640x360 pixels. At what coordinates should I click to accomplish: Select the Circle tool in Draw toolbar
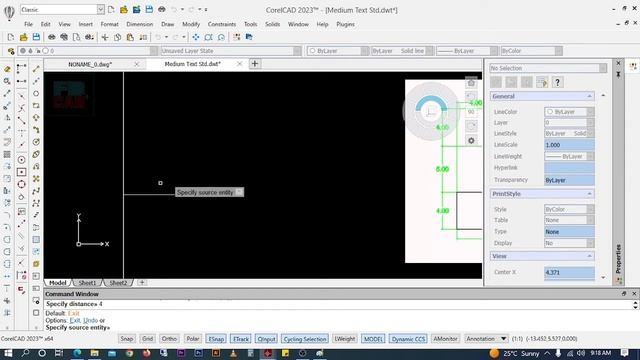(x=36, y=93)
